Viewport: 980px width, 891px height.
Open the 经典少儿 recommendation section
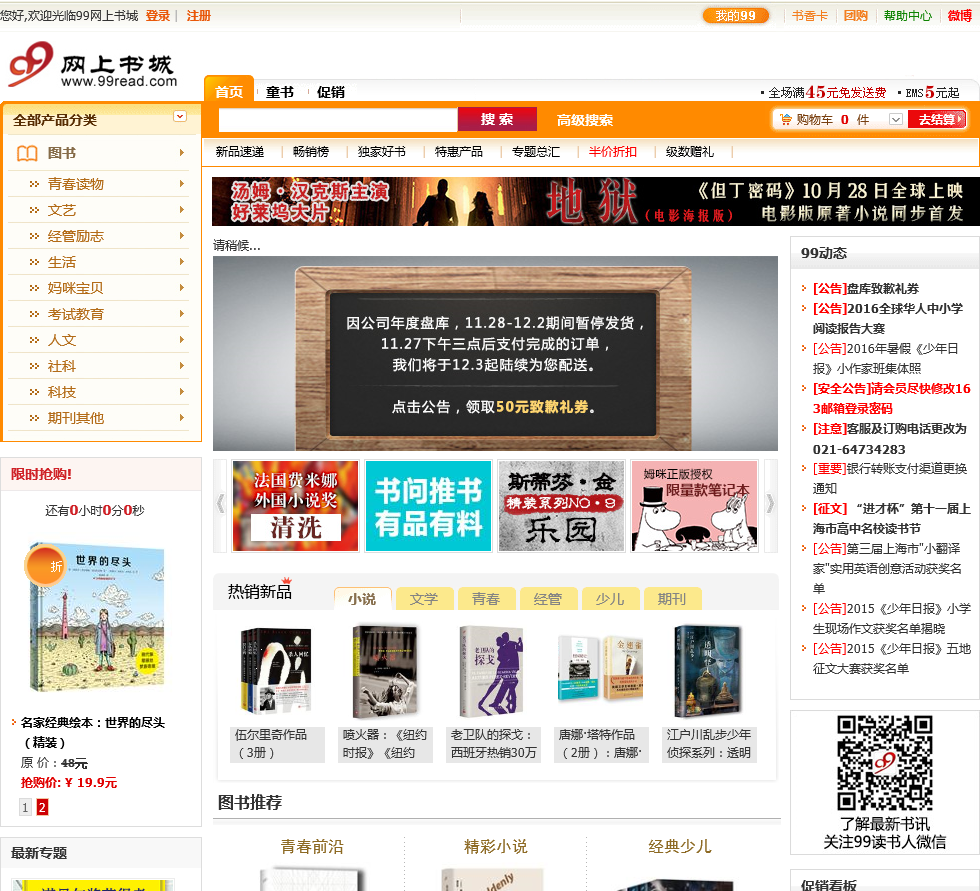tap(679, 846)
